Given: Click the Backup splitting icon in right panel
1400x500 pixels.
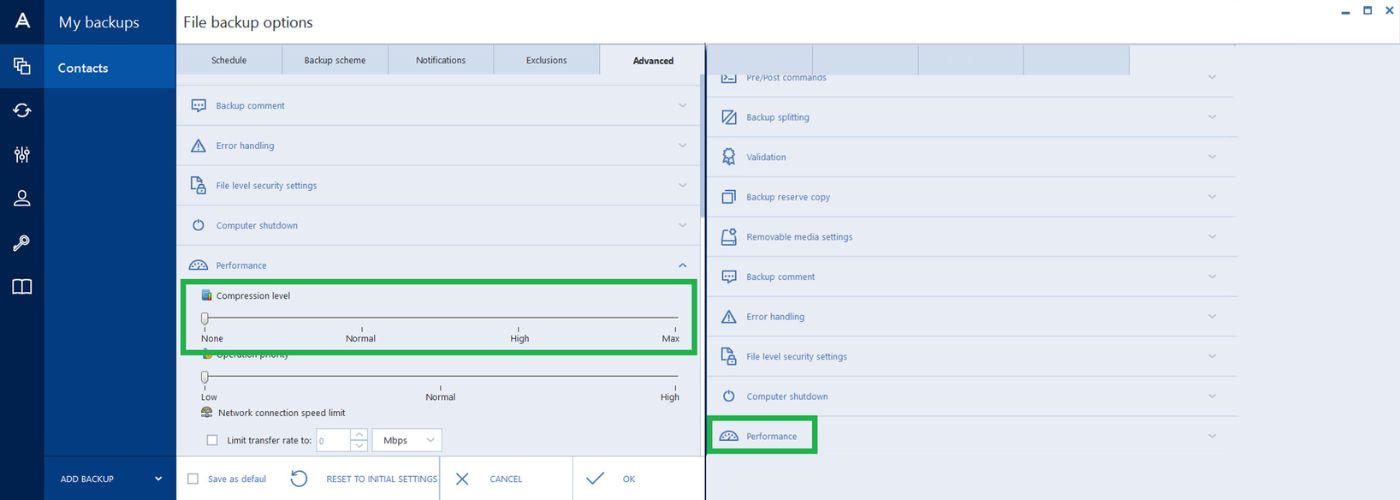Looking at the screenshot, I should tap(728, 117).
